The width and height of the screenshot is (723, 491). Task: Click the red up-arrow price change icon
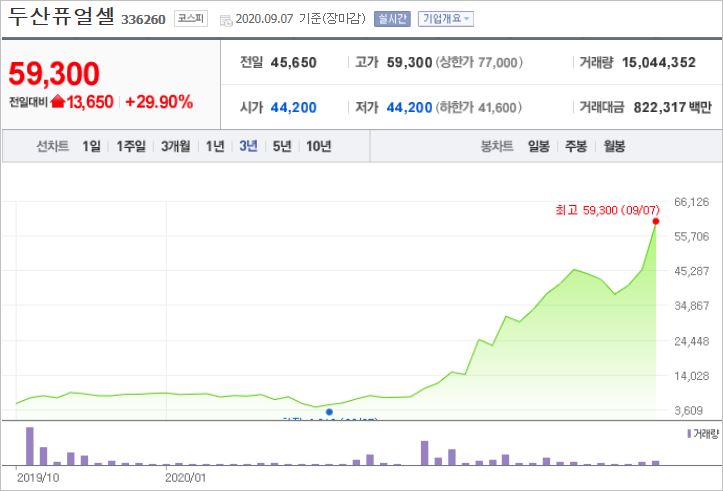58,101
